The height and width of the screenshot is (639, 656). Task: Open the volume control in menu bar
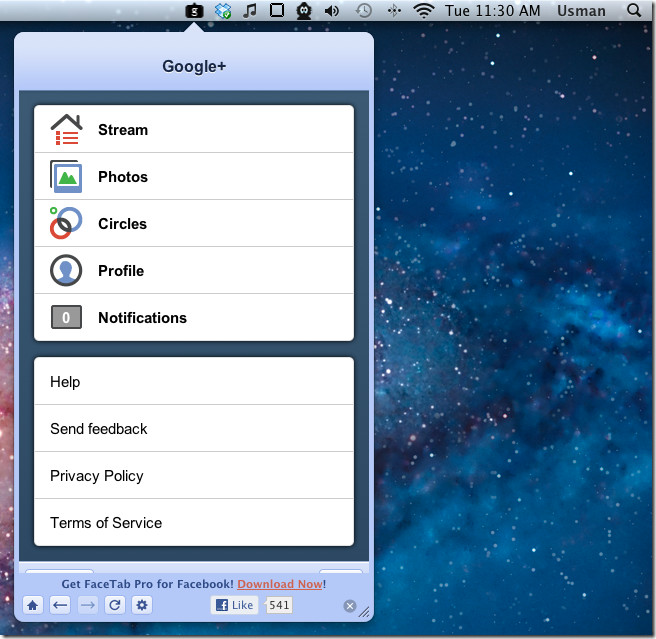pyautogui.click(x=332, y=10)
